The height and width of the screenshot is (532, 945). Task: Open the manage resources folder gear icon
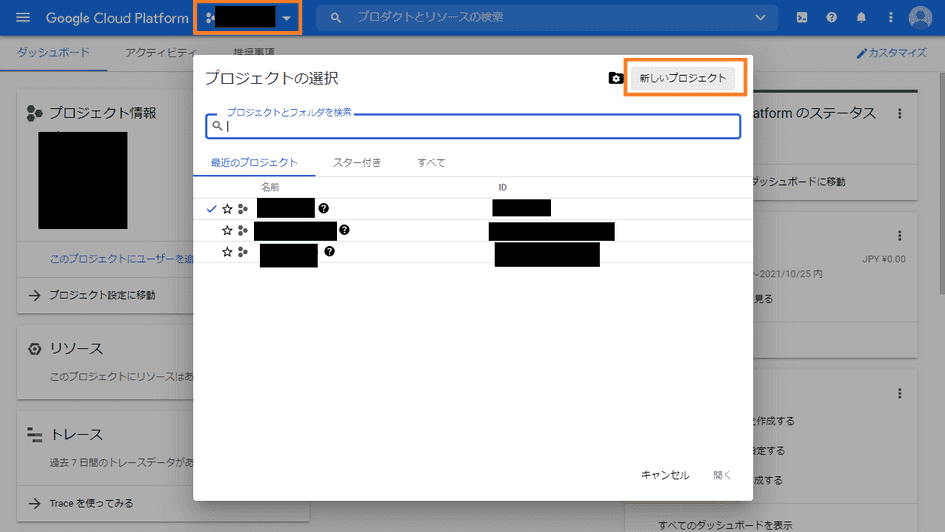click(615, 78)
